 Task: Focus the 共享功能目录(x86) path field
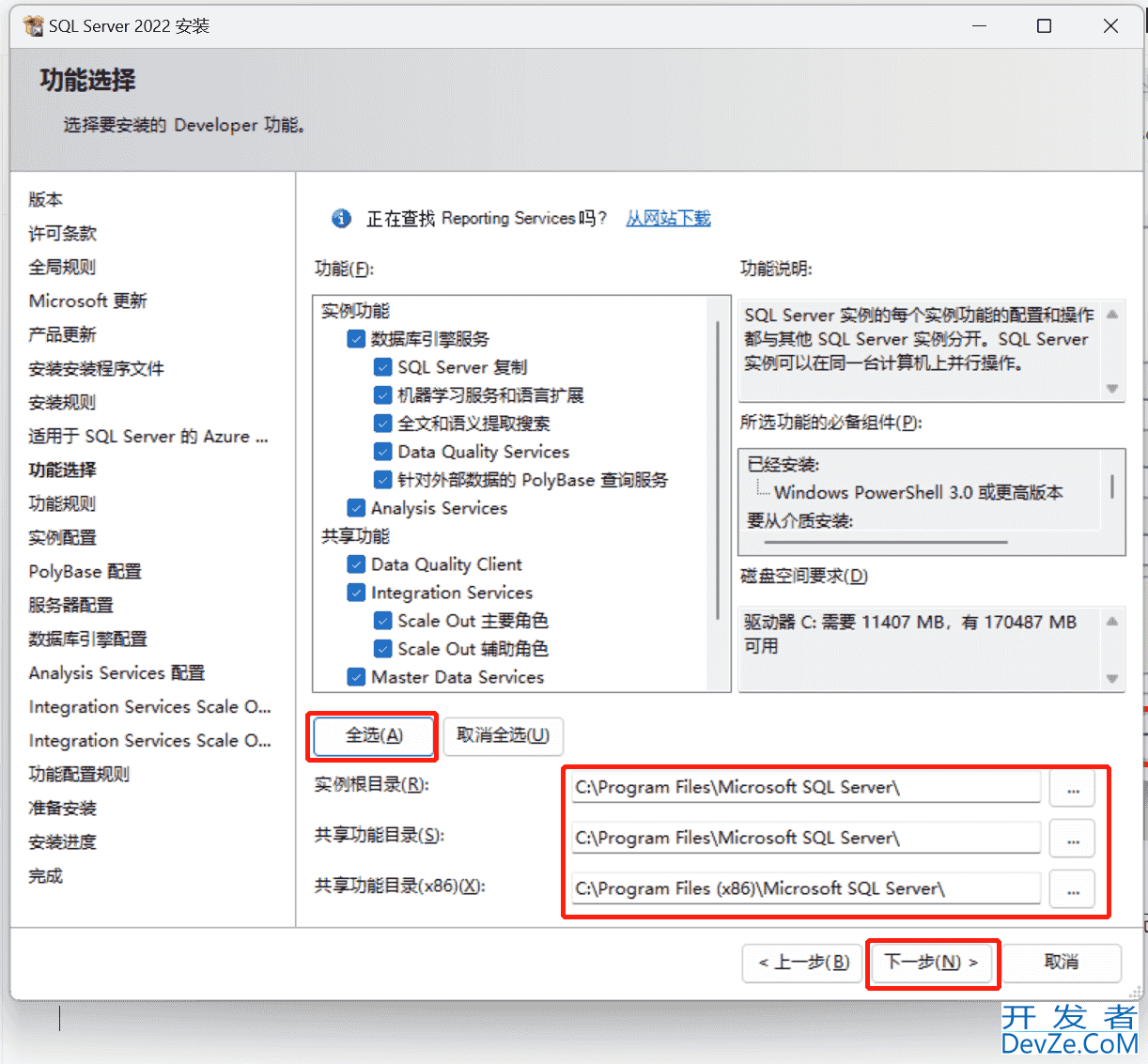click(806, 888)
